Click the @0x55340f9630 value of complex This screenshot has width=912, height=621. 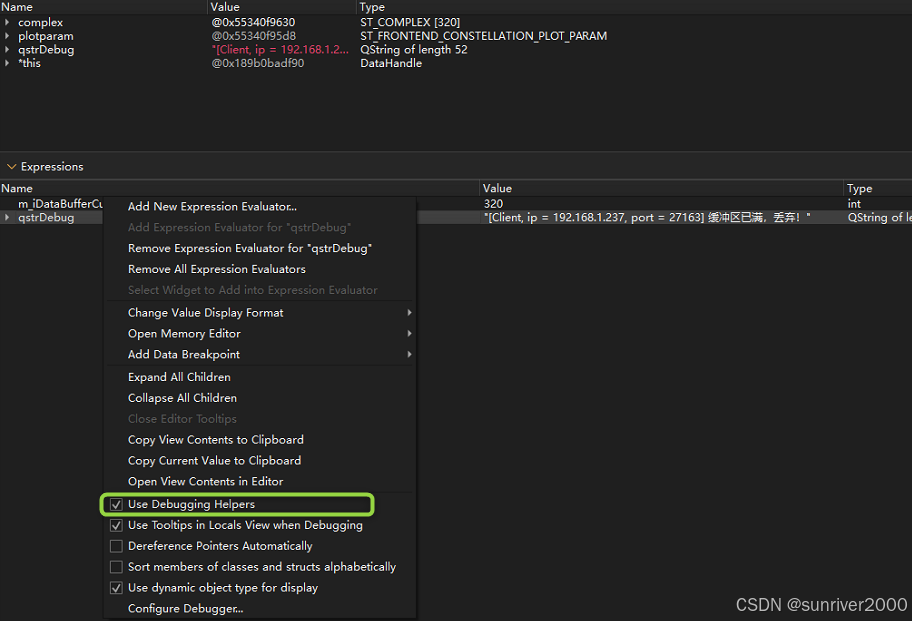[253, 22]
